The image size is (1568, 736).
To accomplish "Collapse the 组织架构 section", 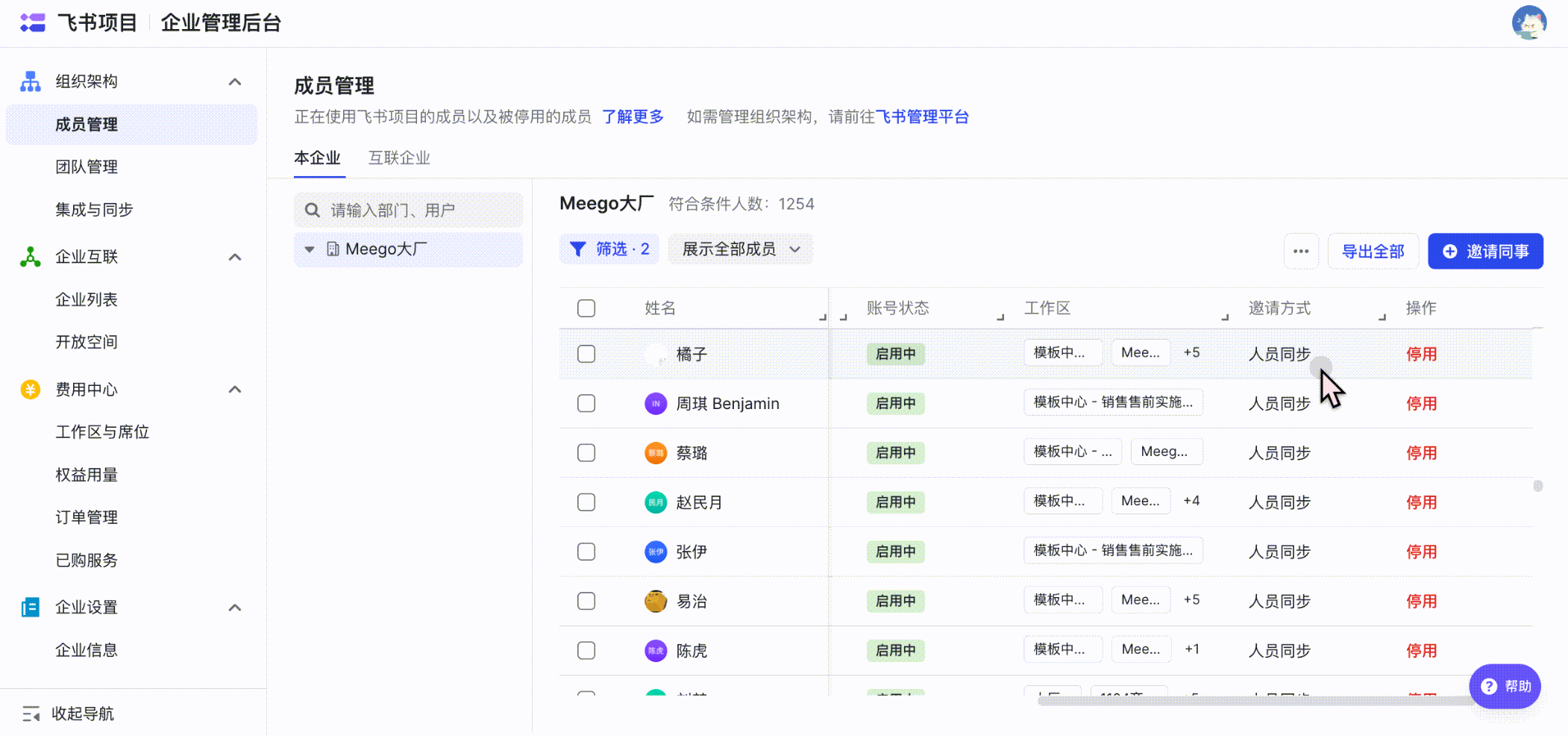I will pos(235,82).
